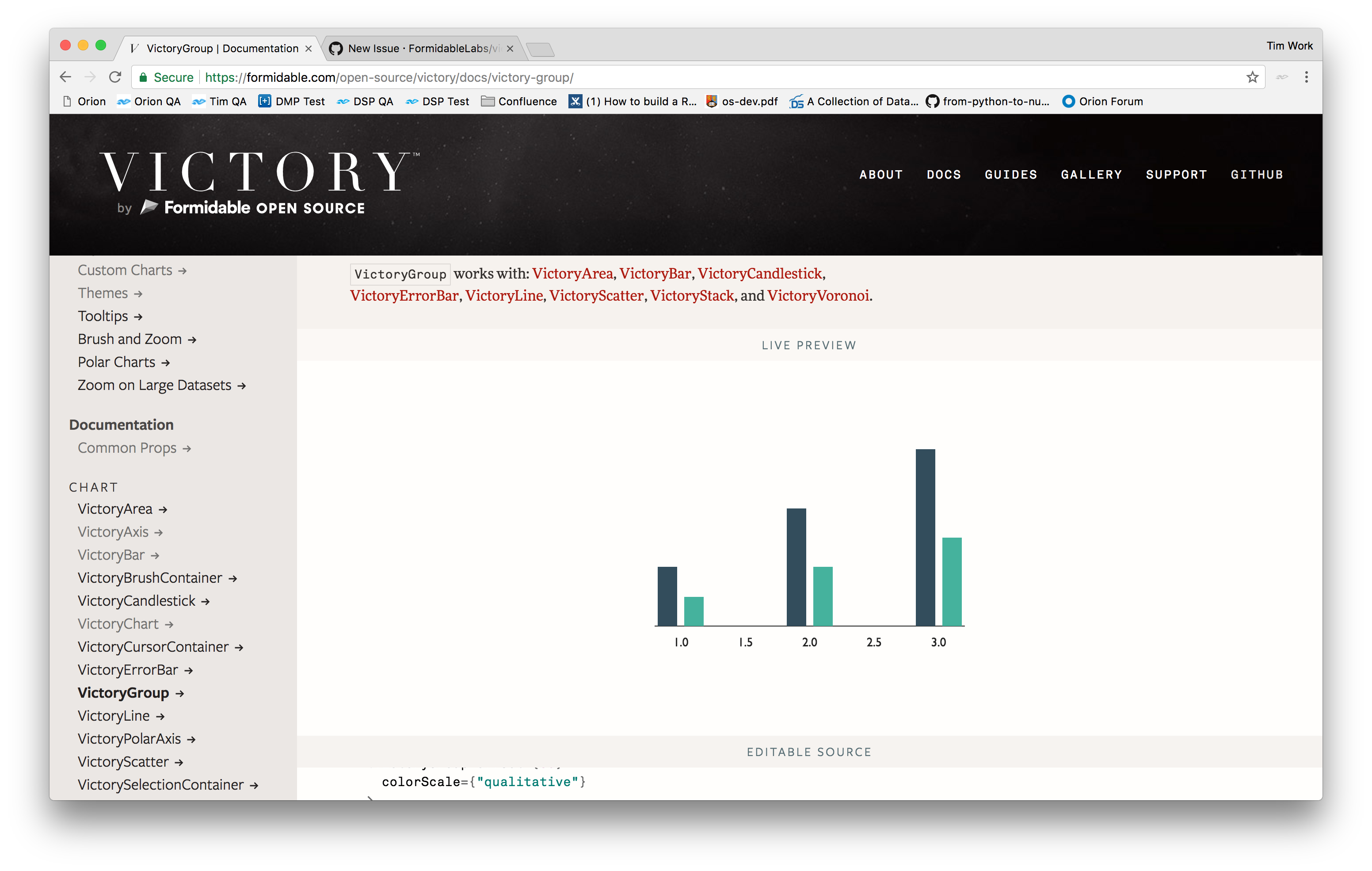Expand the browser extension icon beside the star

pyautogui.click(x=1281, y=77)
